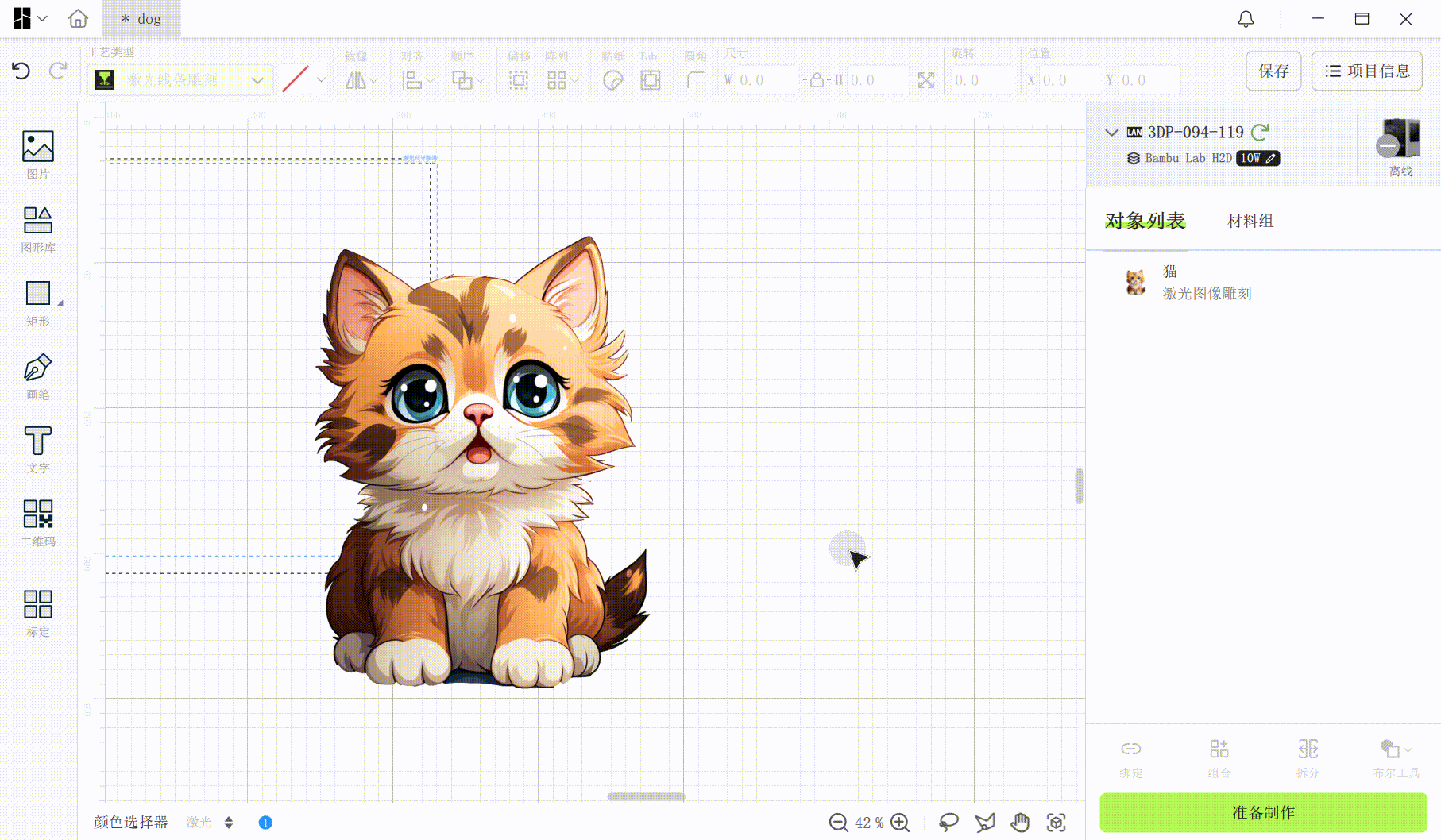Open the 工艺类型 process type dropdown
The height and width of the screenshot is (840, 1441).
tap(180, 79)
